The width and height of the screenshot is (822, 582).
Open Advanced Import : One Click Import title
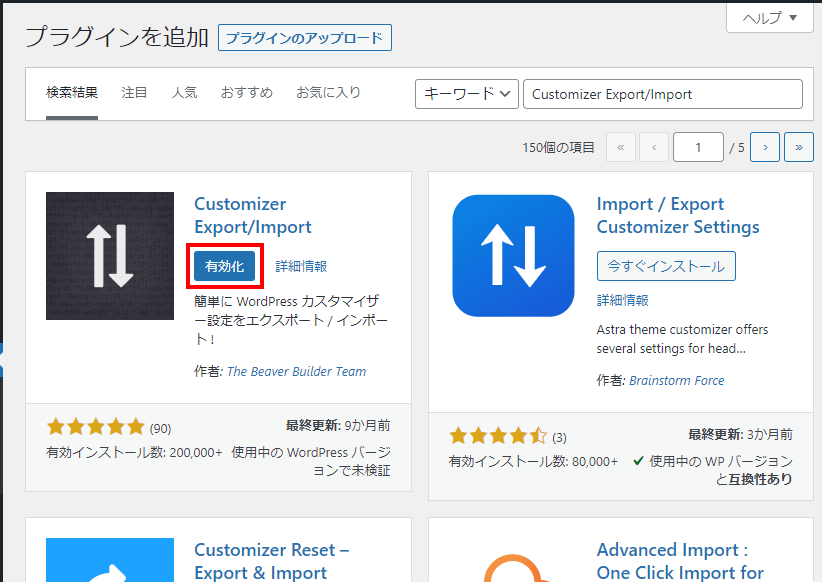[x=680, y=561]
